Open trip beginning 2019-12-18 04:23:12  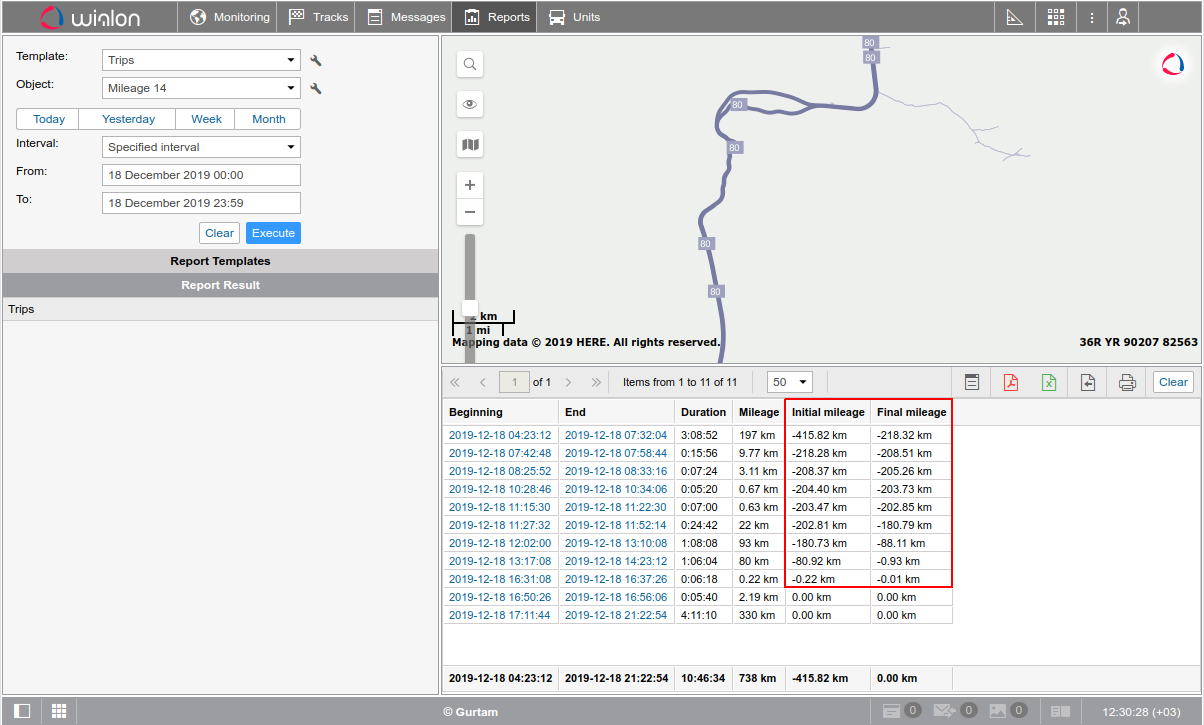point(500,435)
